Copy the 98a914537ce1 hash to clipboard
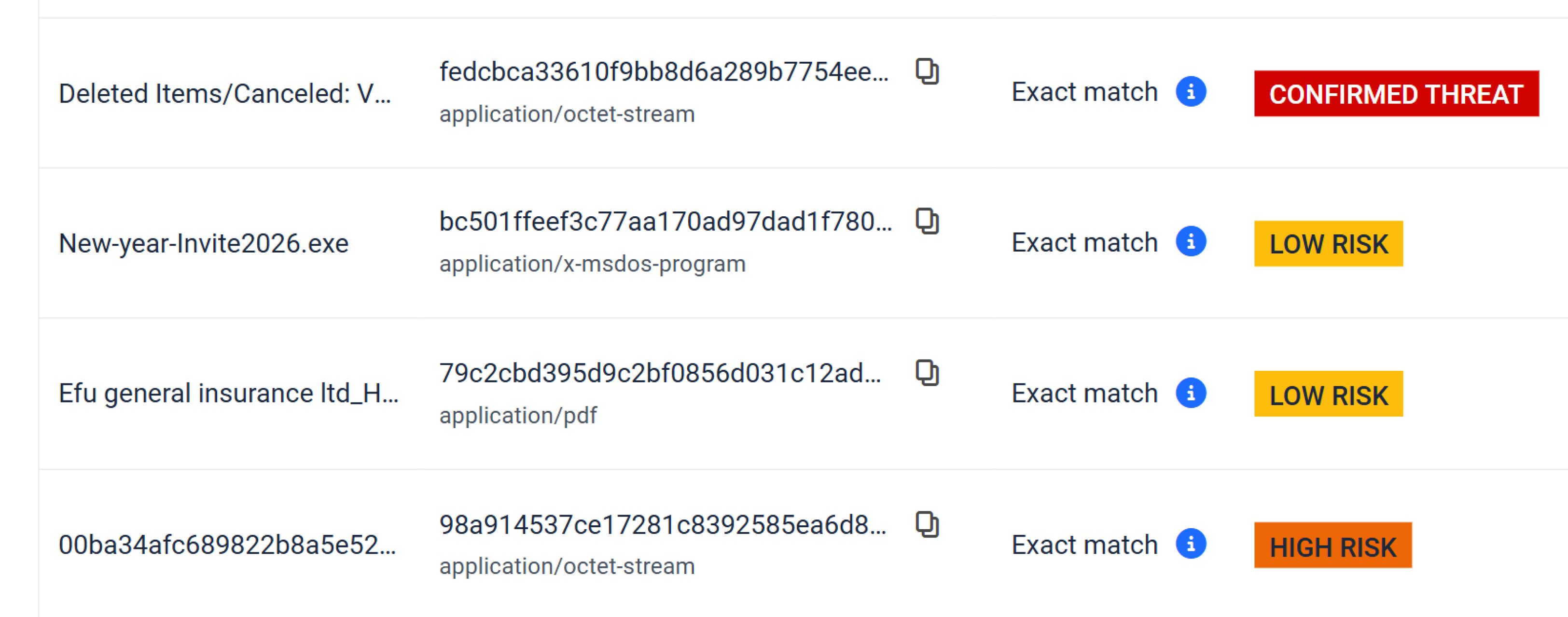Viewport: 1568px width, 617px height. pos(927,524)
